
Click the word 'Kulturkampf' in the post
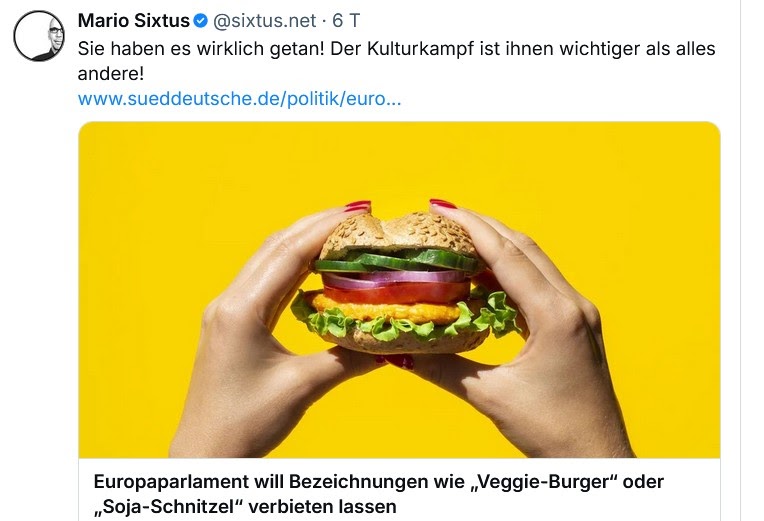point(420,49)
